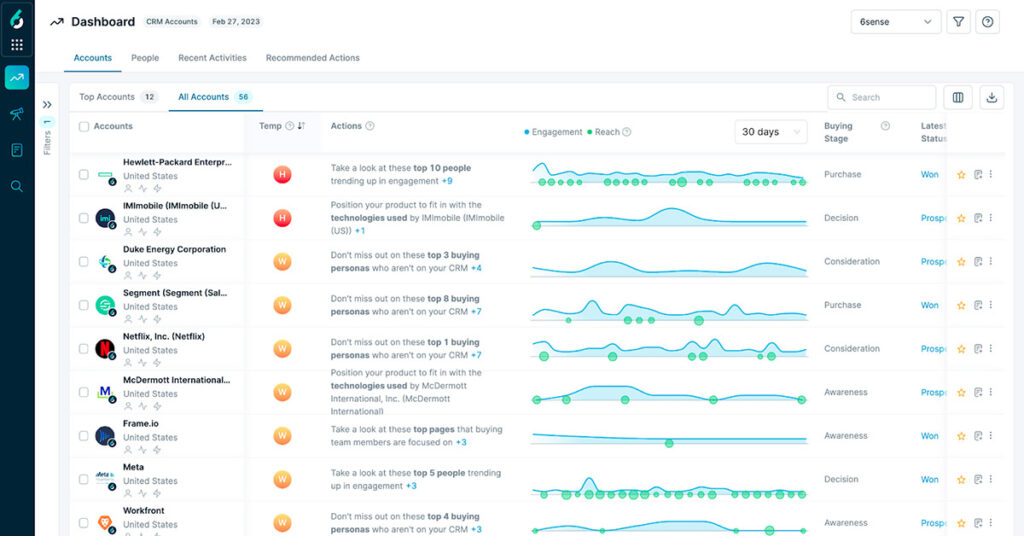This screenshot has height=536, width=1024.
Task: Check the Hewlett-Packard Enterprise row checkbox
Action: pyautogui.click(x=84, y=175)
